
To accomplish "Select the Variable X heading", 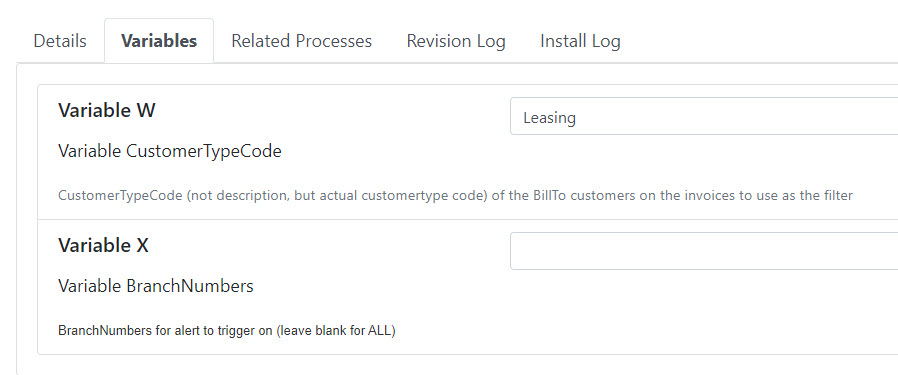I will (x=103, y=245).
